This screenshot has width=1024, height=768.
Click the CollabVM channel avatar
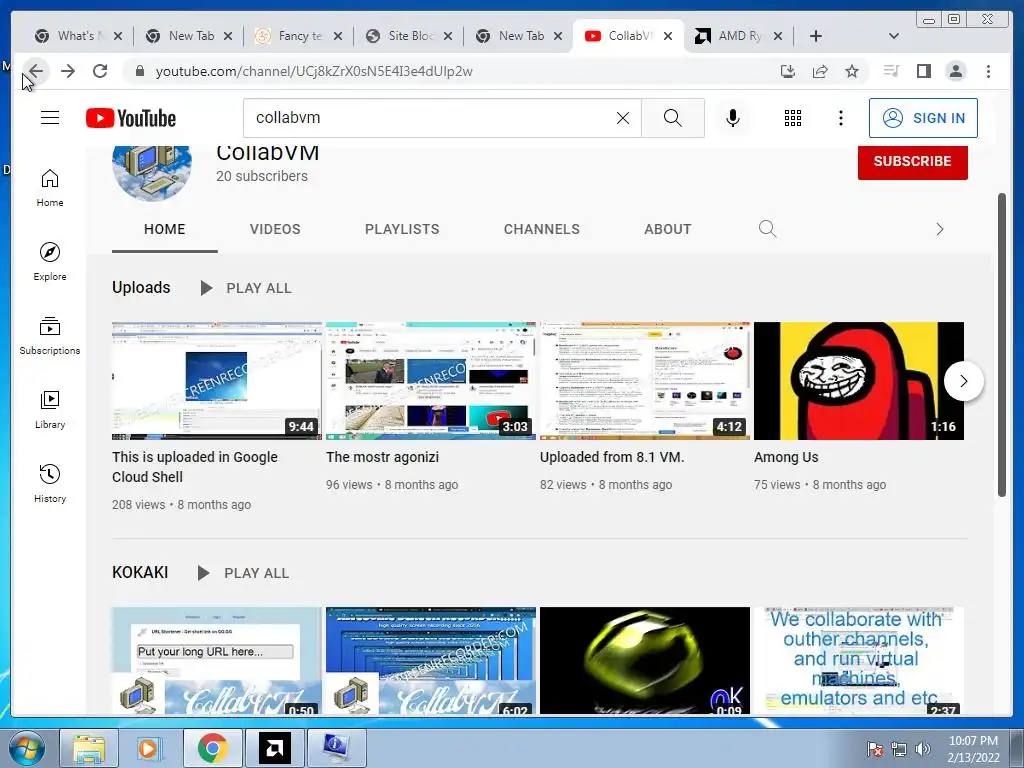(152, 172)
